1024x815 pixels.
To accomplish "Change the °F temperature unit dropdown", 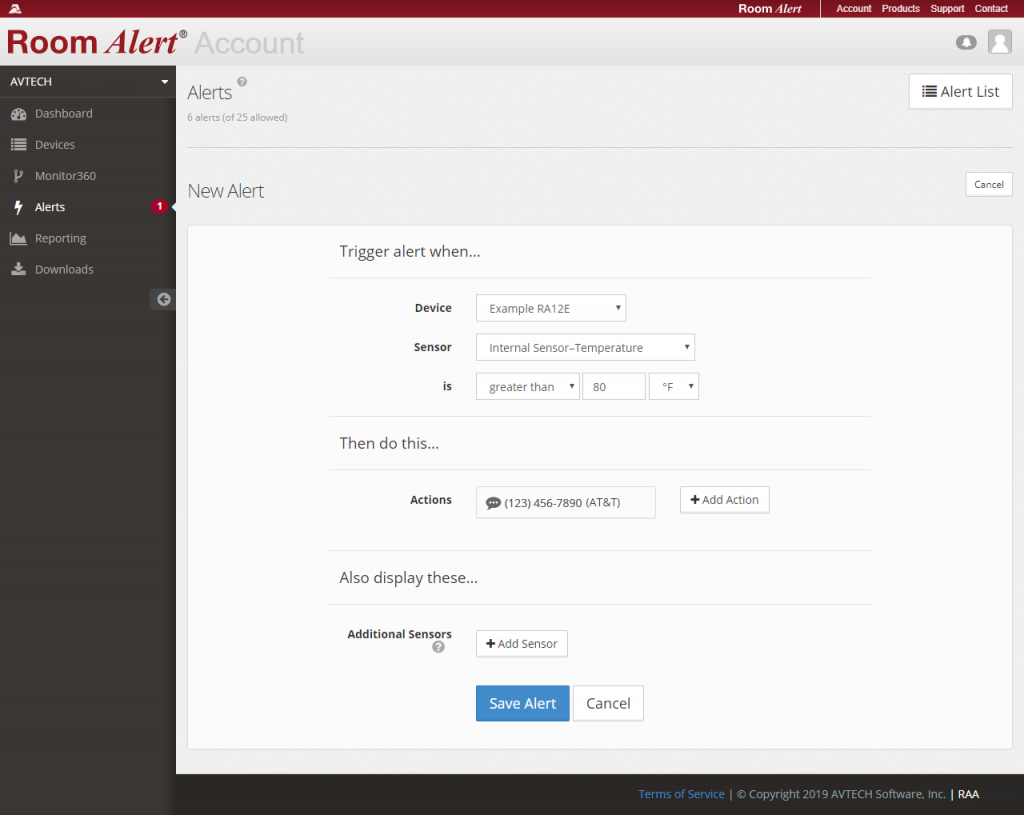I will coord(673,386).
